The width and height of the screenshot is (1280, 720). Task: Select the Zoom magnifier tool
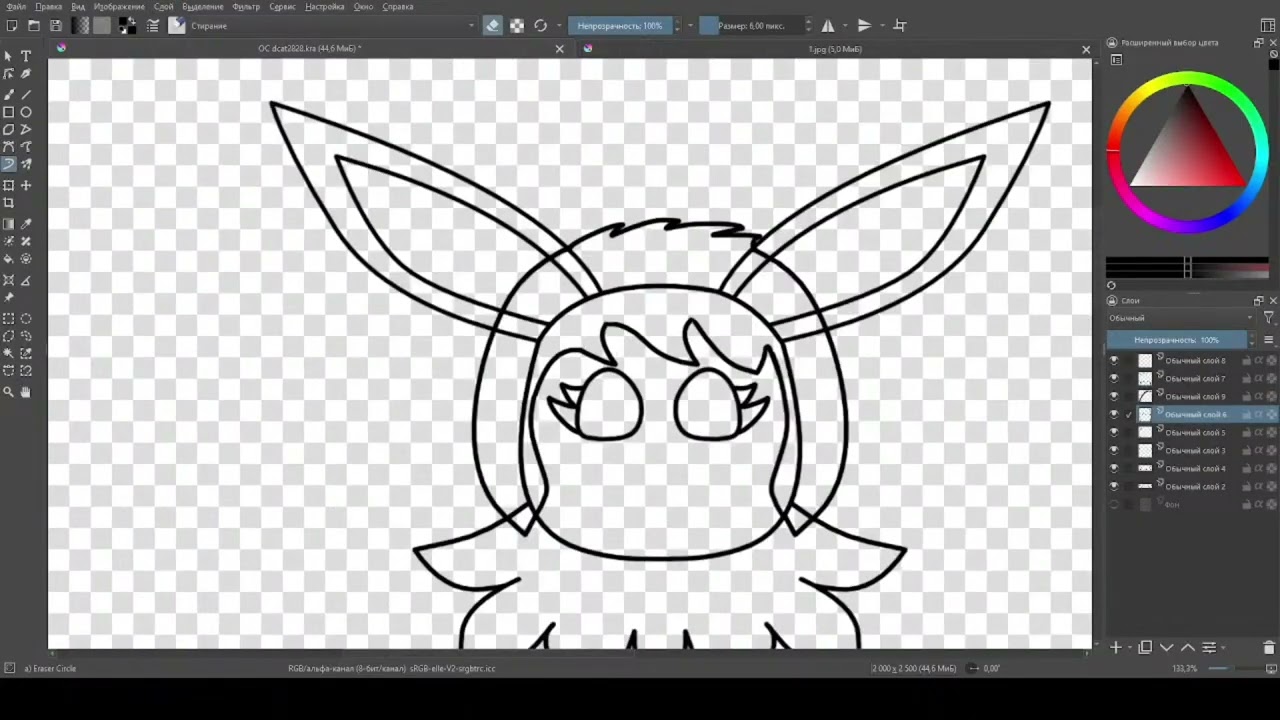(x=9, y=392)
